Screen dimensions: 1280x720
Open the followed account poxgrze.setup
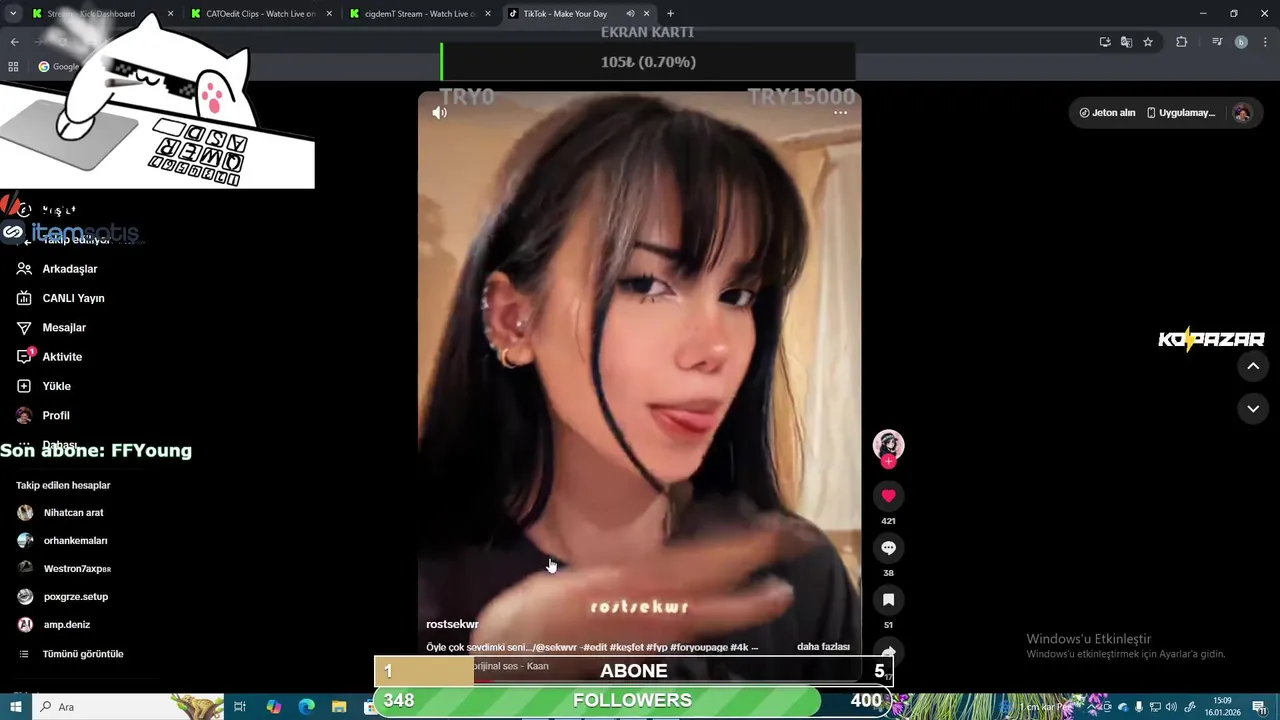point(62,597)
